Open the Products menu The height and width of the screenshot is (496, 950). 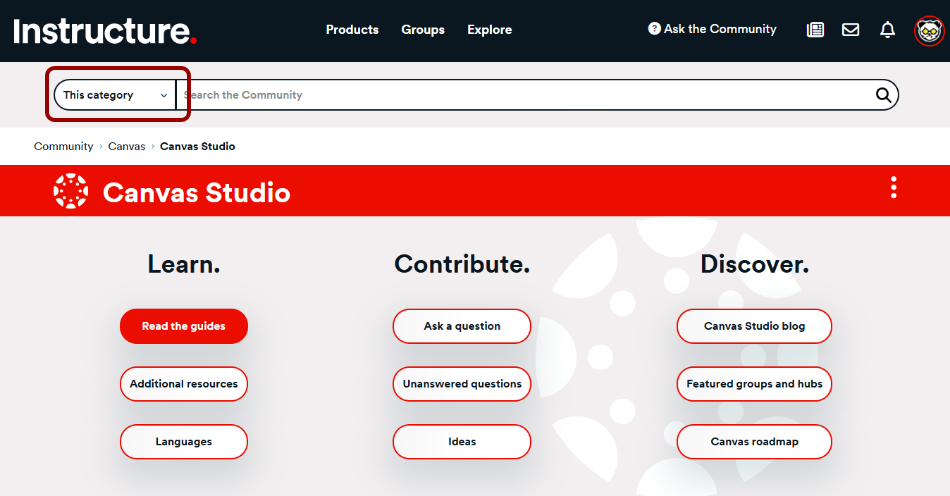(x=352, y=30)
